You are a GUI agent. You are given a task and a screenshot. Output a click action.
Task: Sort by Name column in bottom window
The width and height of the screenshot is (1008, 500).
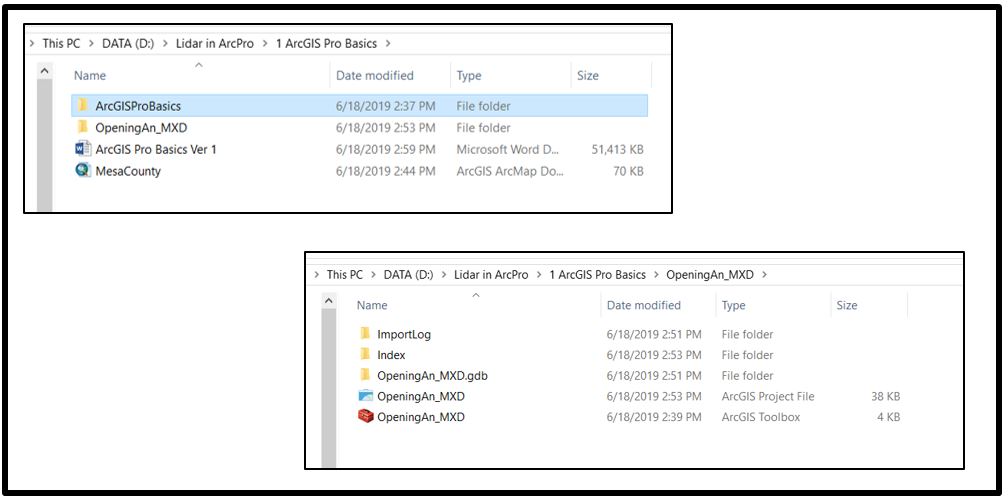point(372,305)
